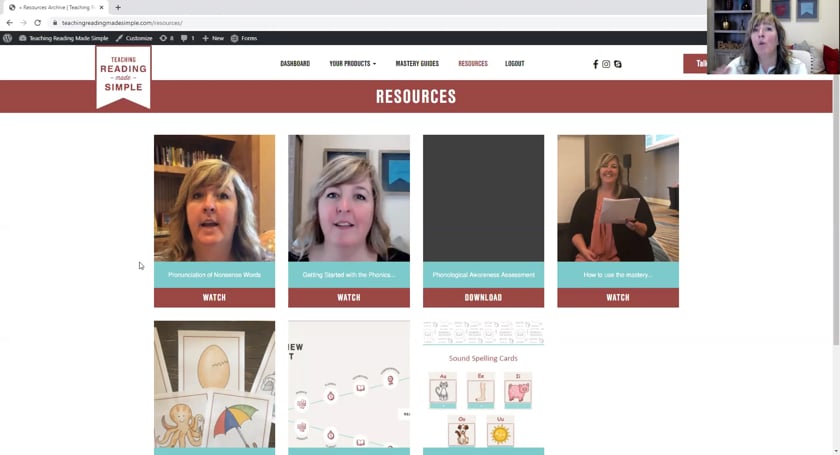Click the browser forward arrow
The width and height of the screenshot is (840, 455).
click(x=23, y=23)
